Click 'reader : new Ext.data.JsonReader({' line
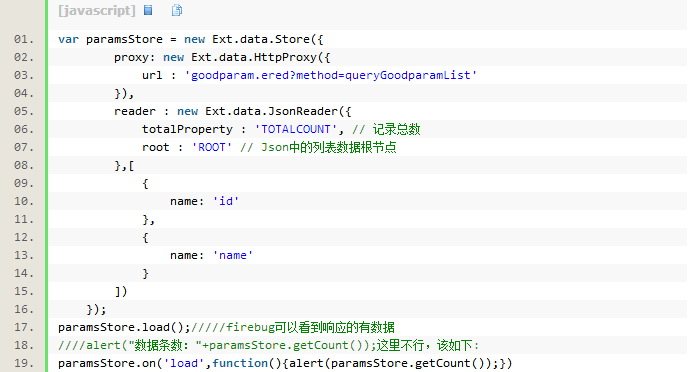 tap(232, 112)
